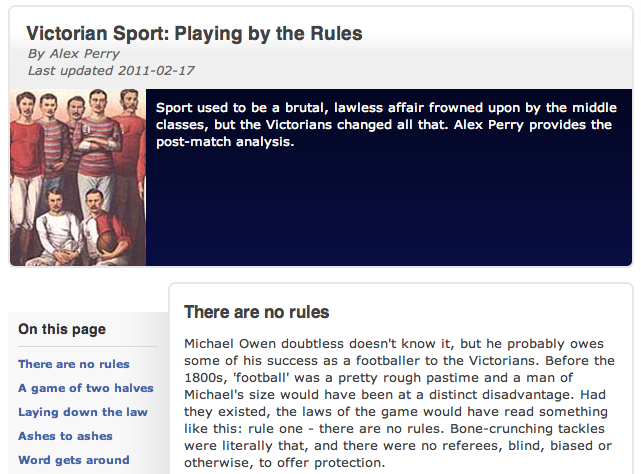Follow the "Word gets around" link
This screenshot has width=641, height=474.
pyautogui.click(x=74, y=460)
